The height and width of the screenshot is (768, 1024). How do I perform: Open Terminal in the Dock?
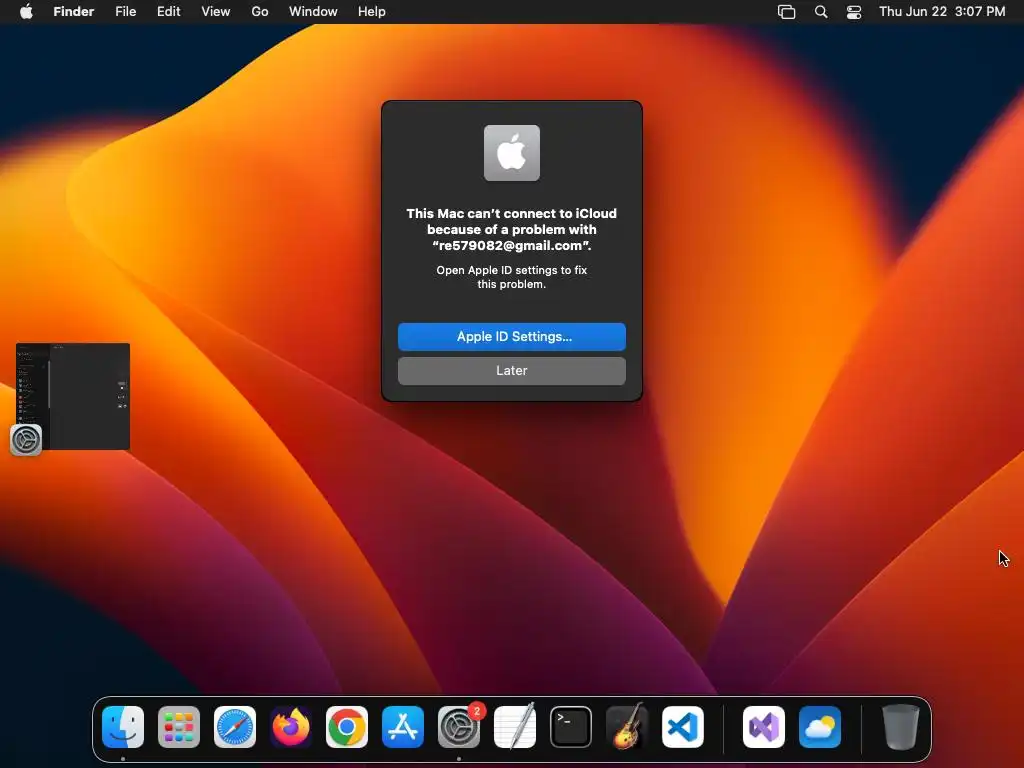coord(571,727)
